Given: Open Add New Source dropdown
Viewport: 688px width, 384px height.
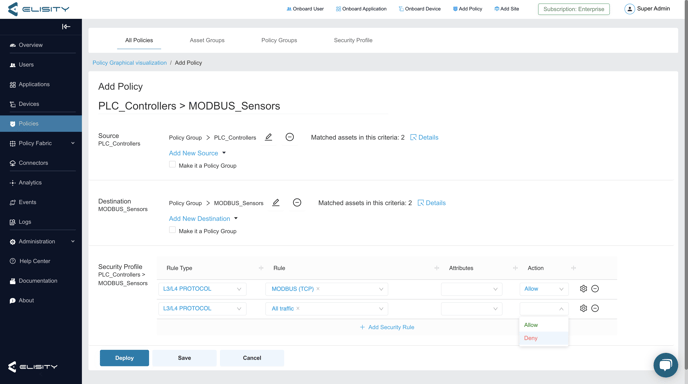Looking at the screenshot, I should point(197,153).
